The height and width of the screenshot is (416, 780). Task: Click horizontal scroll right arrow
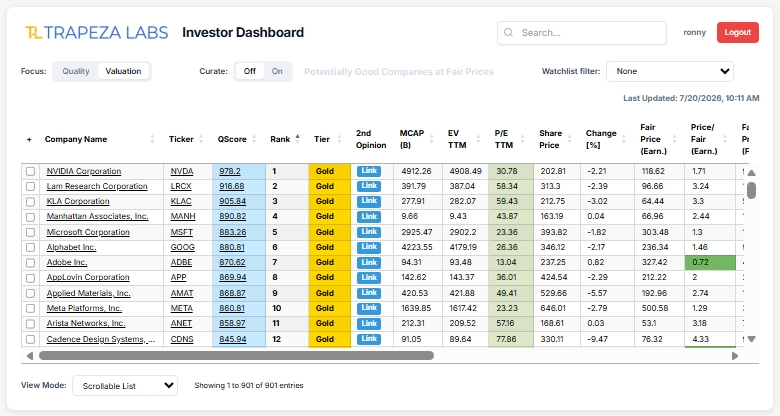pos(735,356)
